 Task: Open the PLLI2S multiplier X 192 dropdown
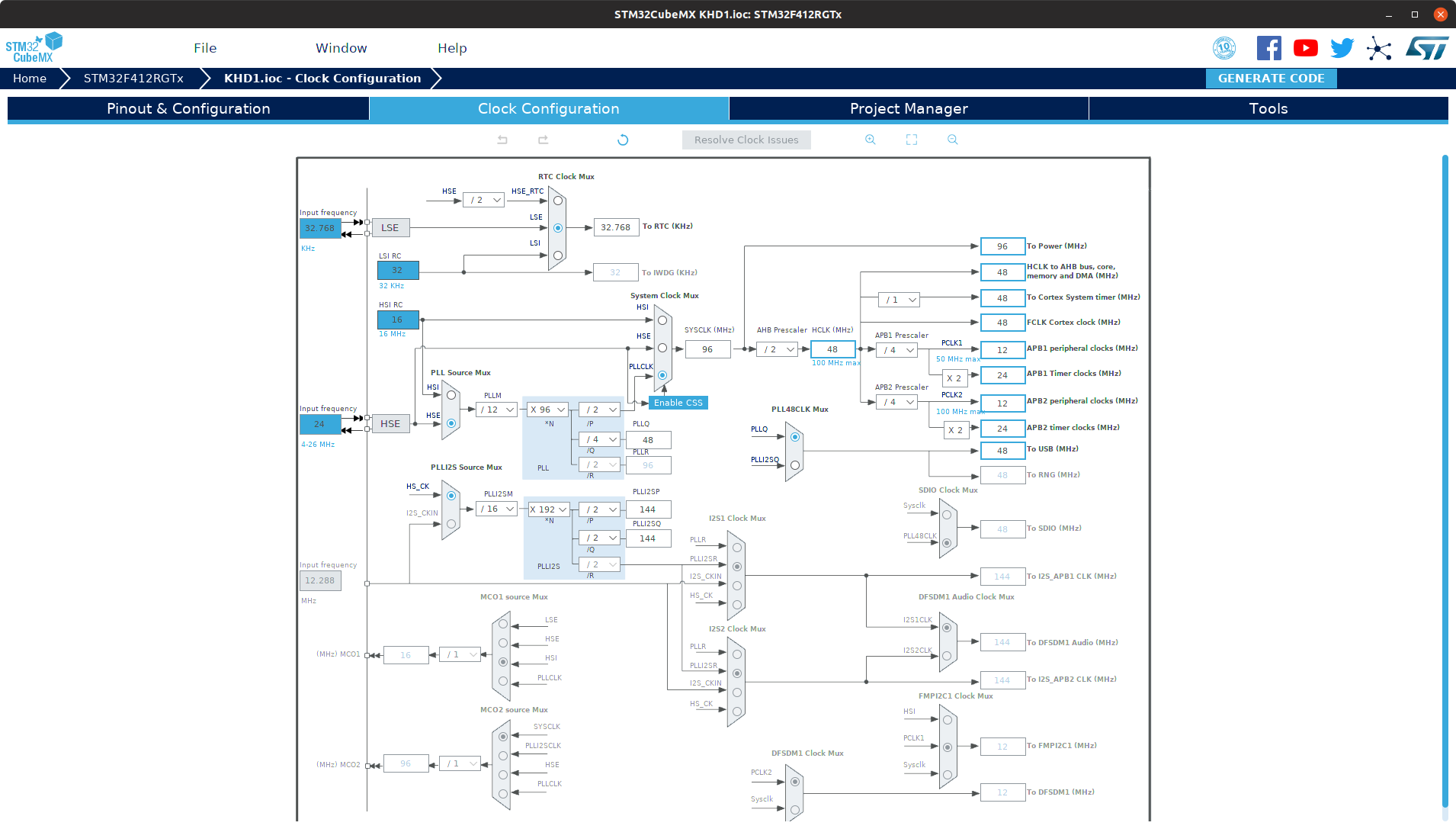tap(548, 509)
